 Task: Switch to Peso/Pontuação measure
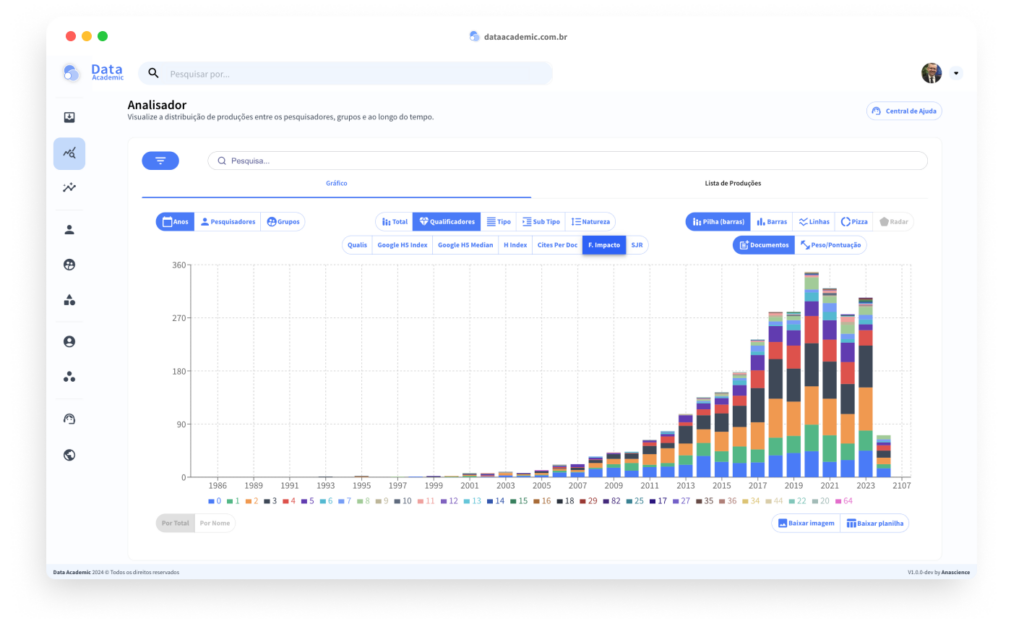click(x=831, y=246)
